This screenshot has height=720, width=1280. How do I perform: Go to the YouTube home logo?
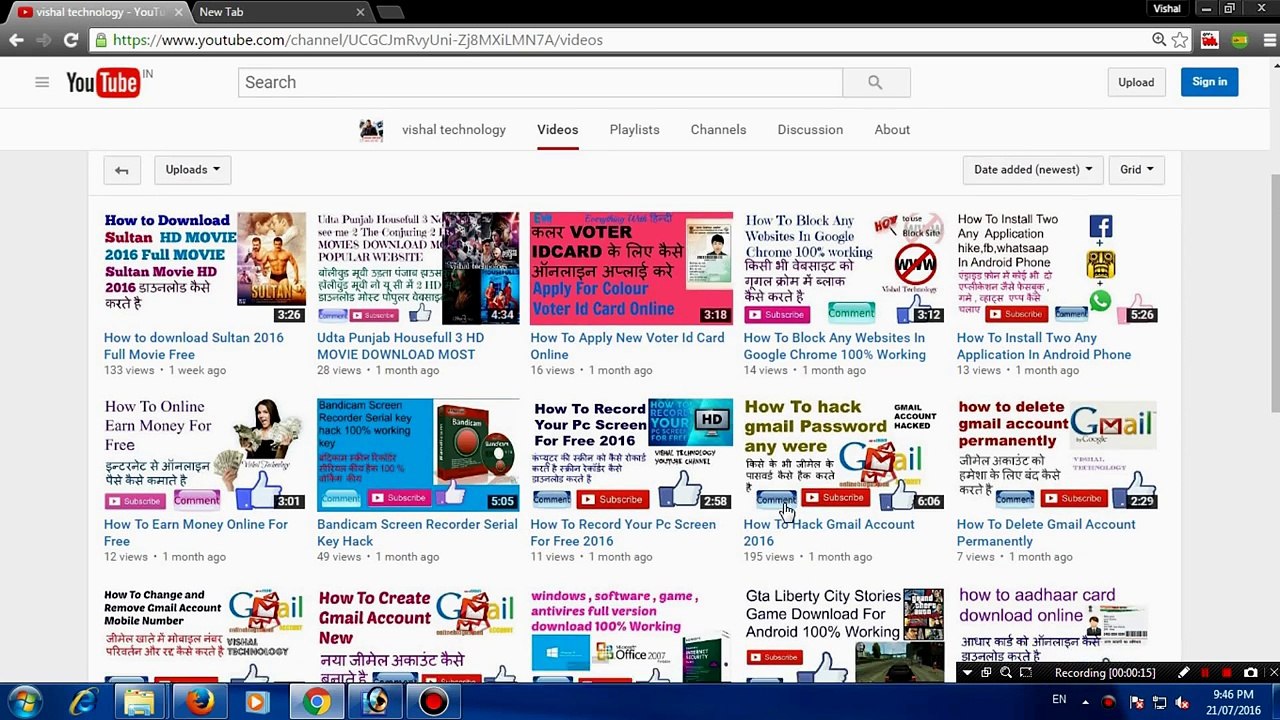coord(103,83)
